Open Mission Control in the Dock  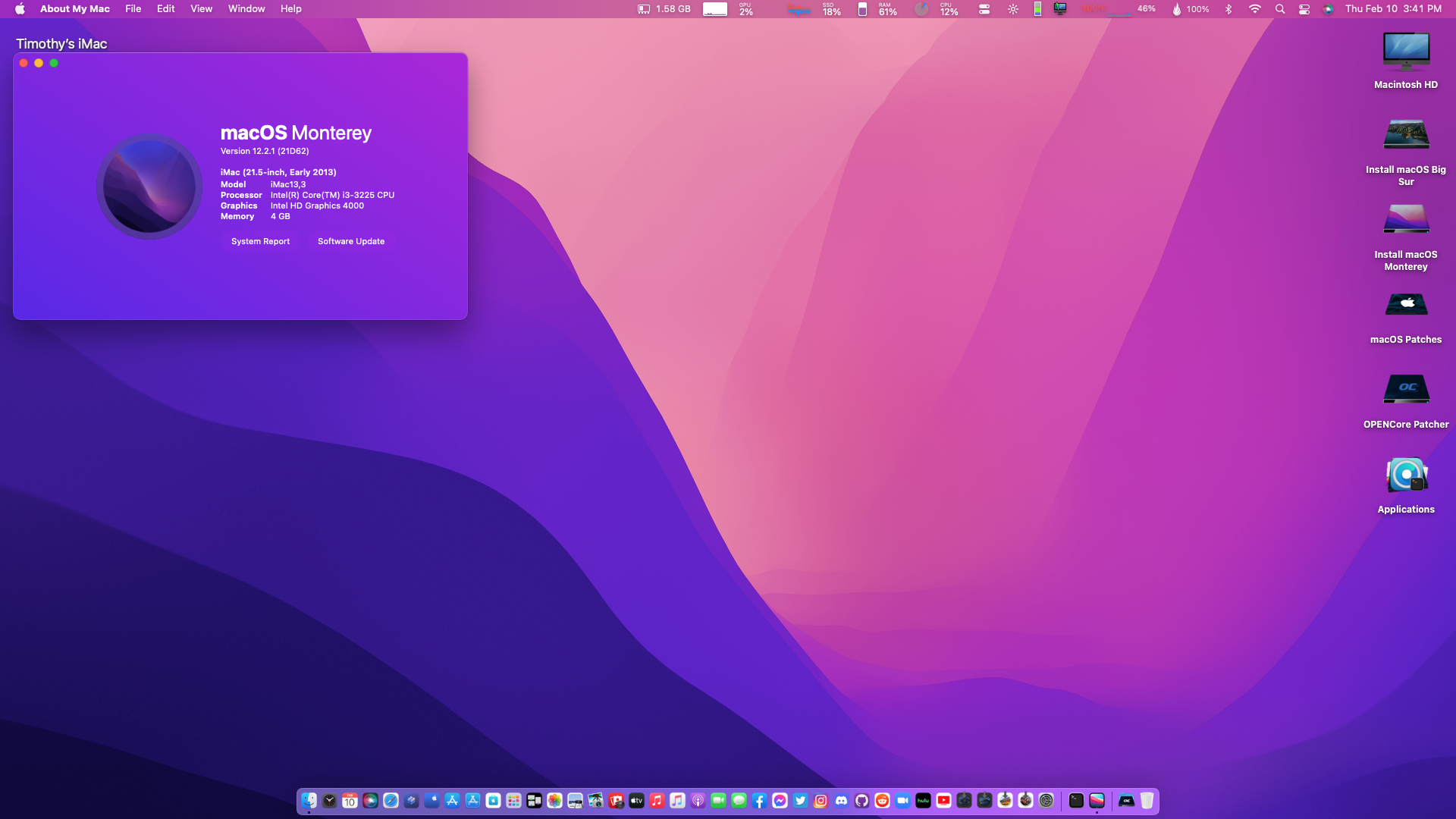(534, 800)
